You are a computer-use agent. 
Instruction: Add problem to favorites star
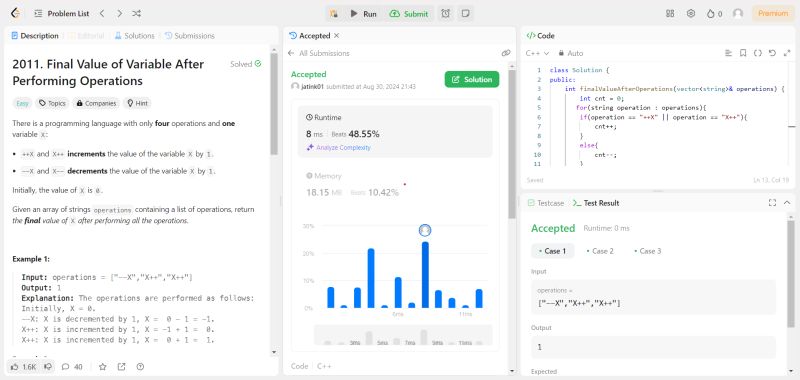[103, 367]
